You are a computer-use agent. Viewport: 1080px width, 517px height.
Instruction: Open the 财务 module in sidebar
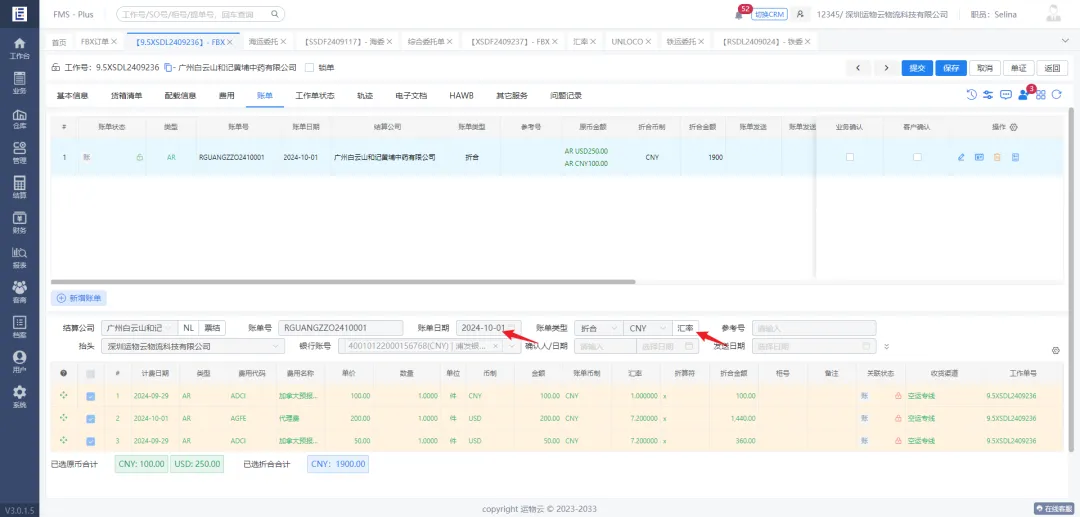(19, 222)
